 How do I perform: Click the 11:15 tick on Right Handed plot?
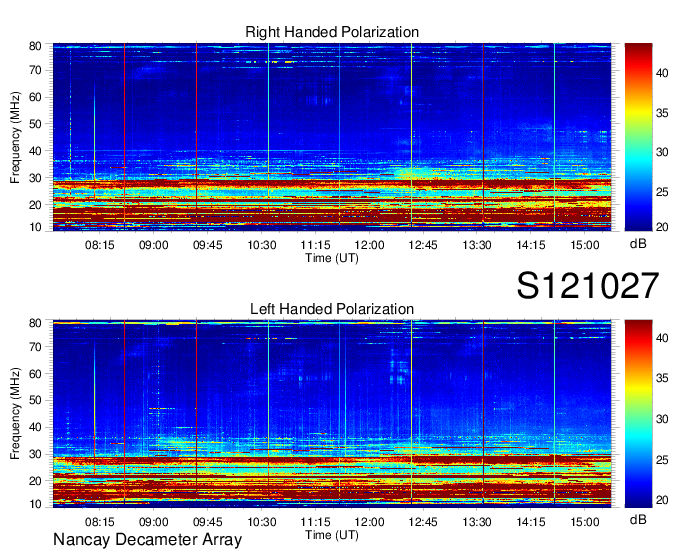pos(315,245)
